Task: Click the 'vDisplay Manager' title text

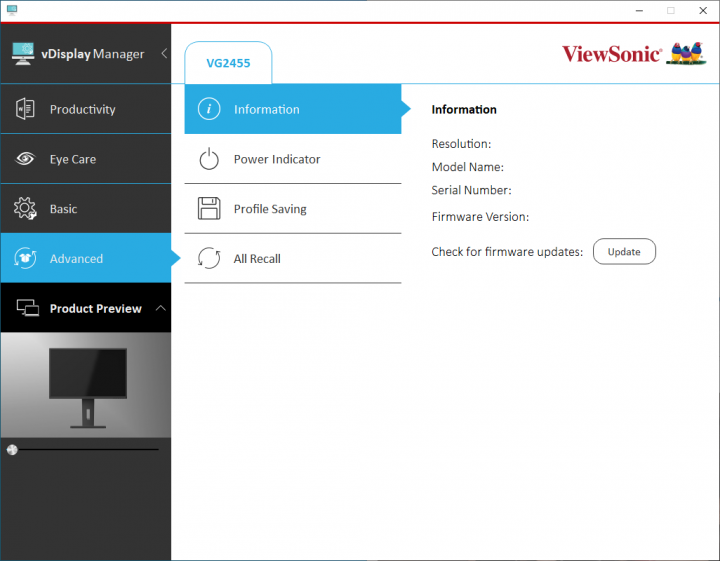Action: coord(93,54)
